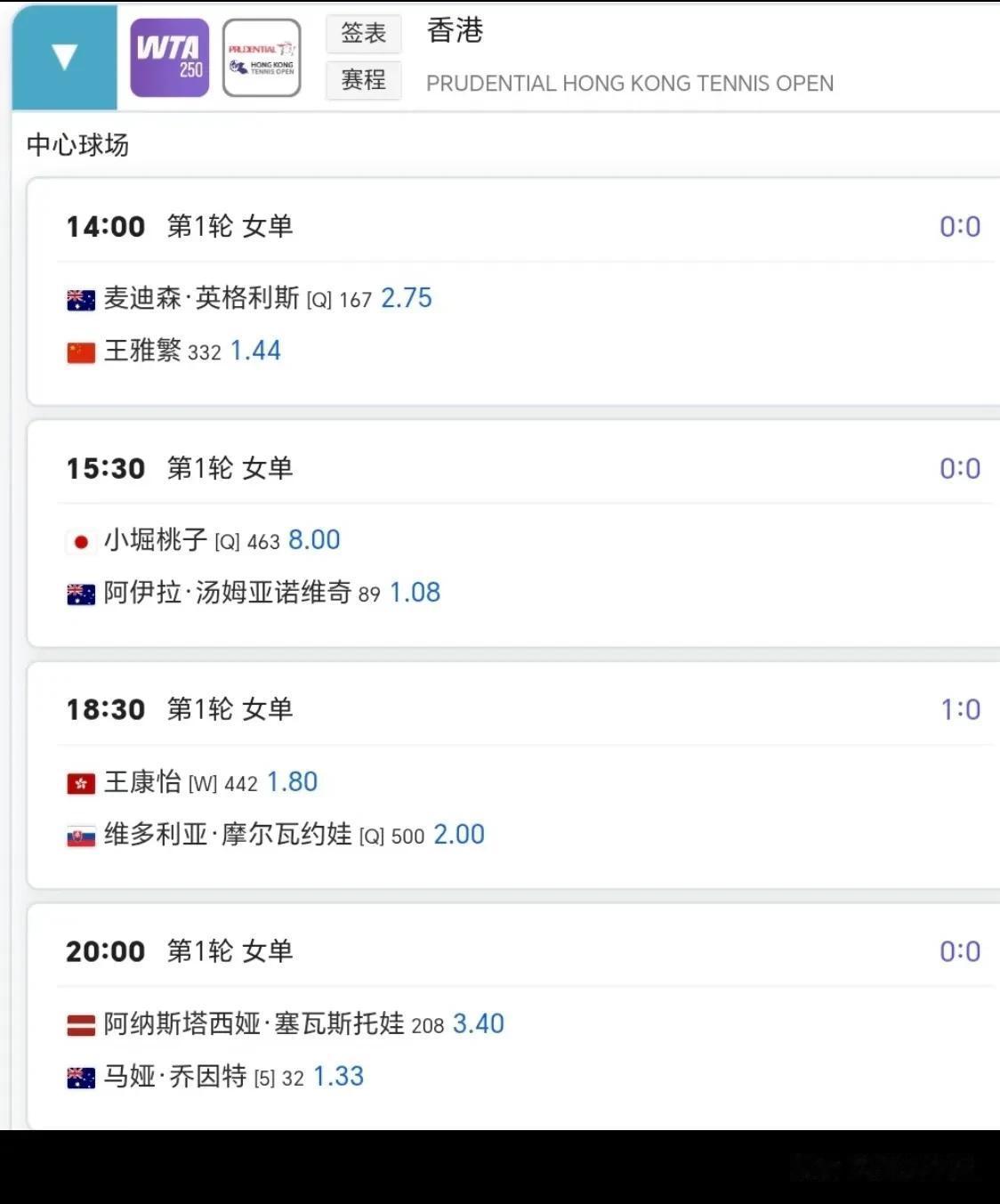Viewport: 1000px width, 1204px height.
Task: Select the 2.00 odds for 维多利亚·摩尔瓦约娃
Action: (459, 835)
